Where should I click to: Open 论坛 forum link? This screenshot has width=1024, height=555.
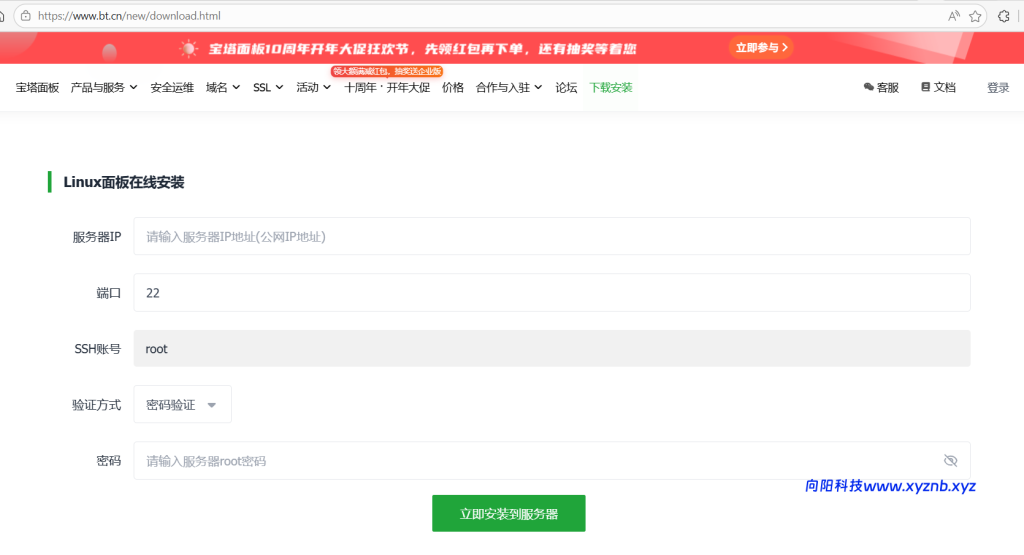pyautogui.click(x=566, y=87)
